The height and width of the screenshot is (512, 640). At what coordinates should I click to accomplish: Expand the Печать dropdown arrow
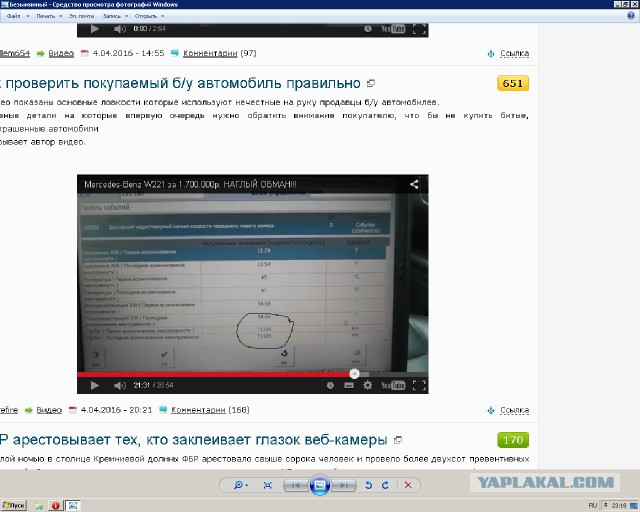[x=60, y=16]
